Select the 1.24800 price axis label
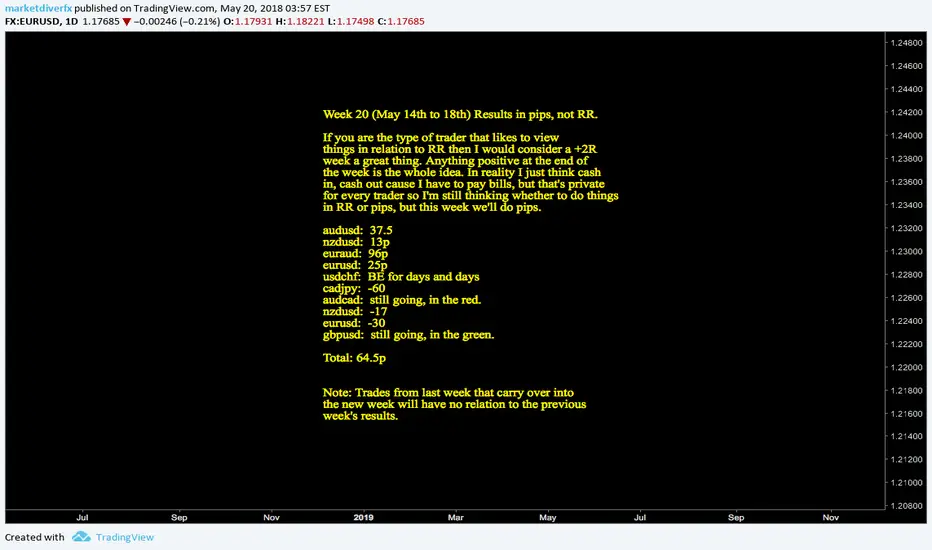Viewport: 932px width, 550px height. [x=906, y=43]
